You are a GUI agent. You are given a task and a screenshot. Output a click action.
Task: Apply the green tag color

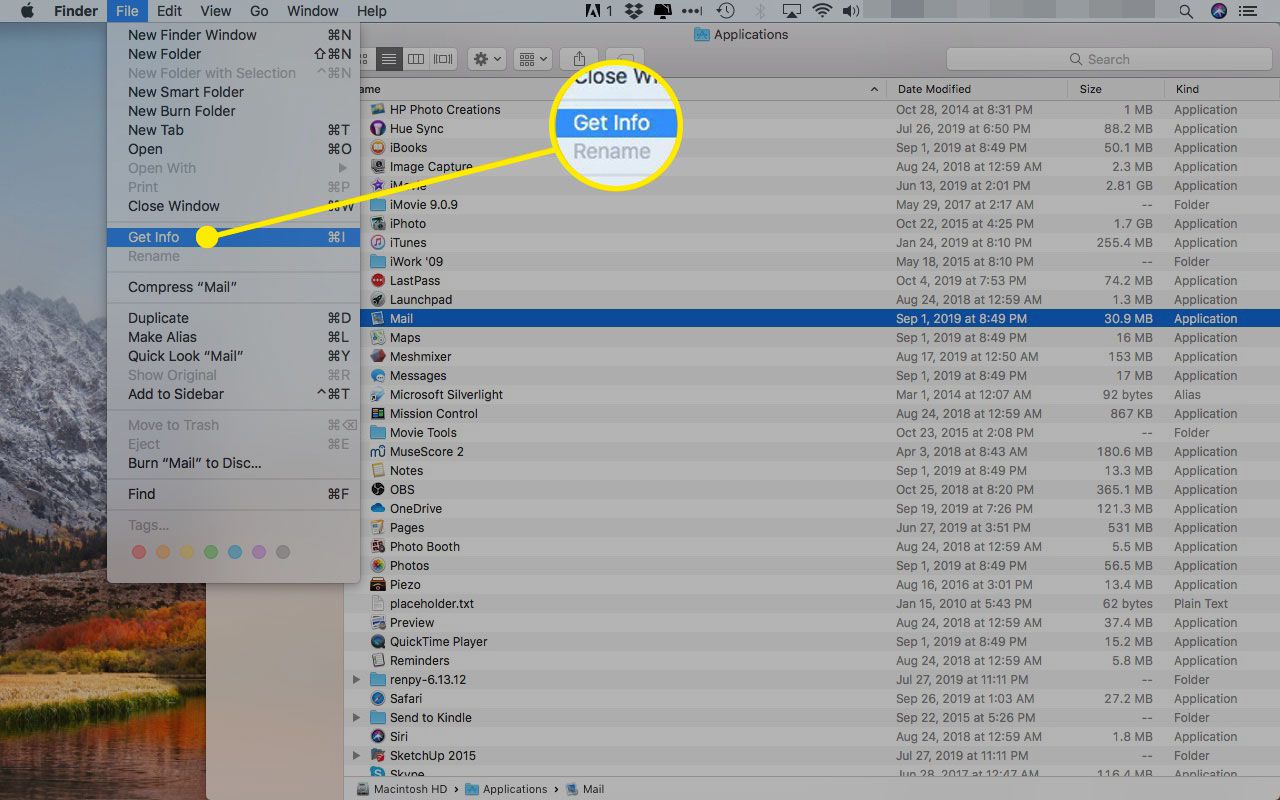(x=211, y=552)
